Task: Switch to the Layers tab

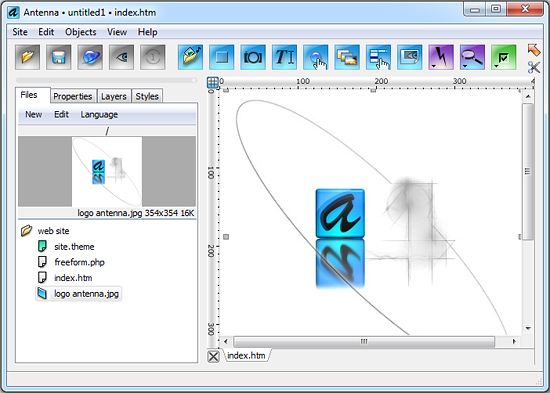Action: (114, 96)
